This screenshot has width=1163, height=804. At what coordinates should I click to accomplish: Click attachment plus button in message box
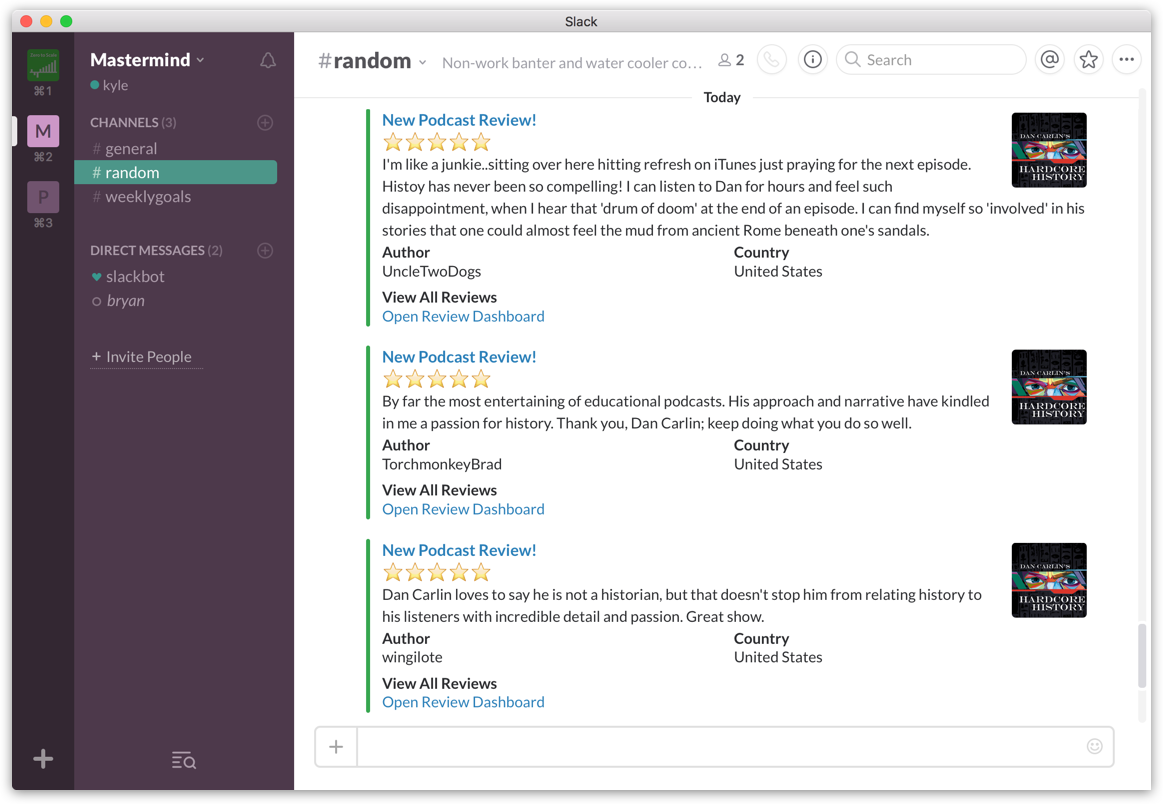[x=336, y=747]
